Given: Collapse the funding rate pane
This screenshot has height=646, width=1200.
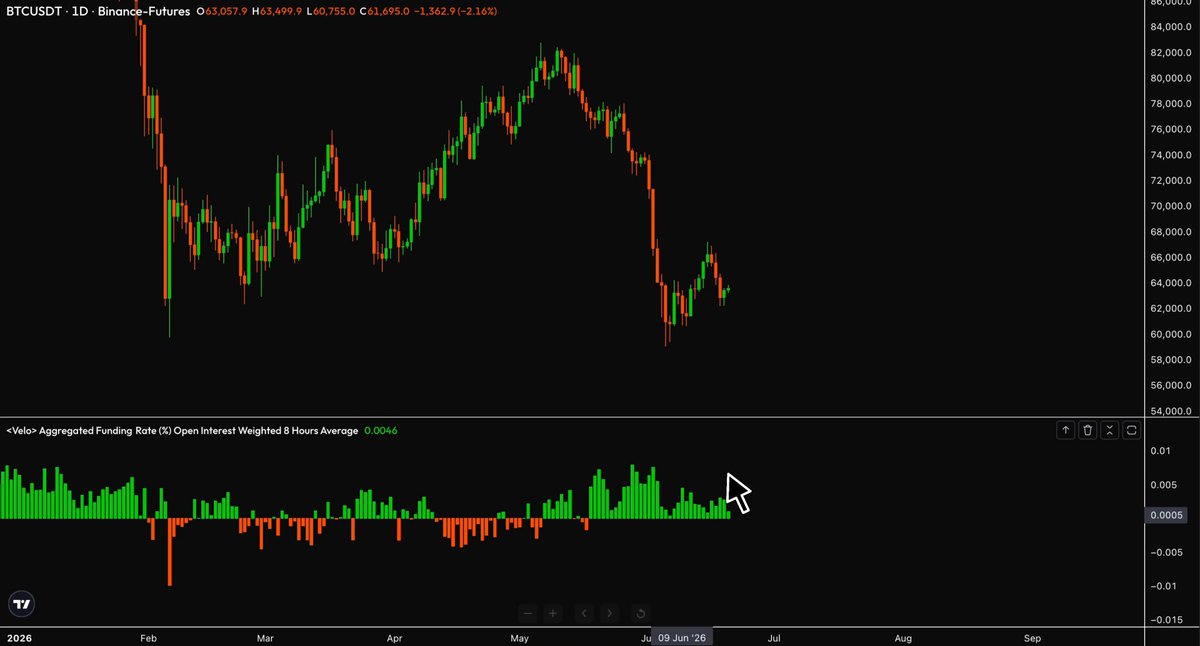Looking at the screenshot, I should (x=1110, y=430).
